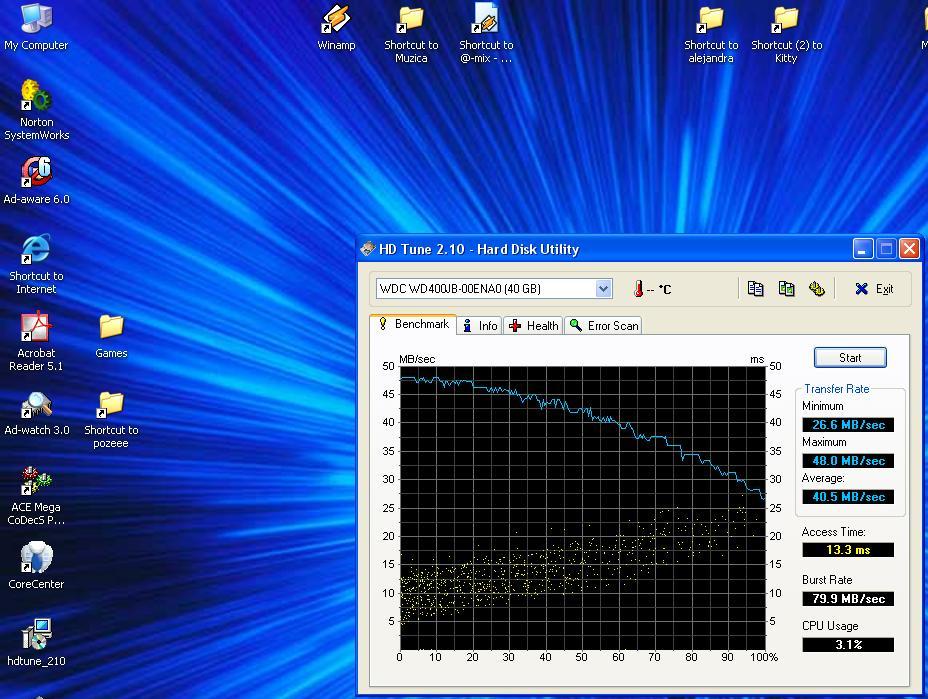Click the thermometer temperature icon in HD Tune
Image resolution: width=928 pixels, height=699 pixels.
pos(639,289)
